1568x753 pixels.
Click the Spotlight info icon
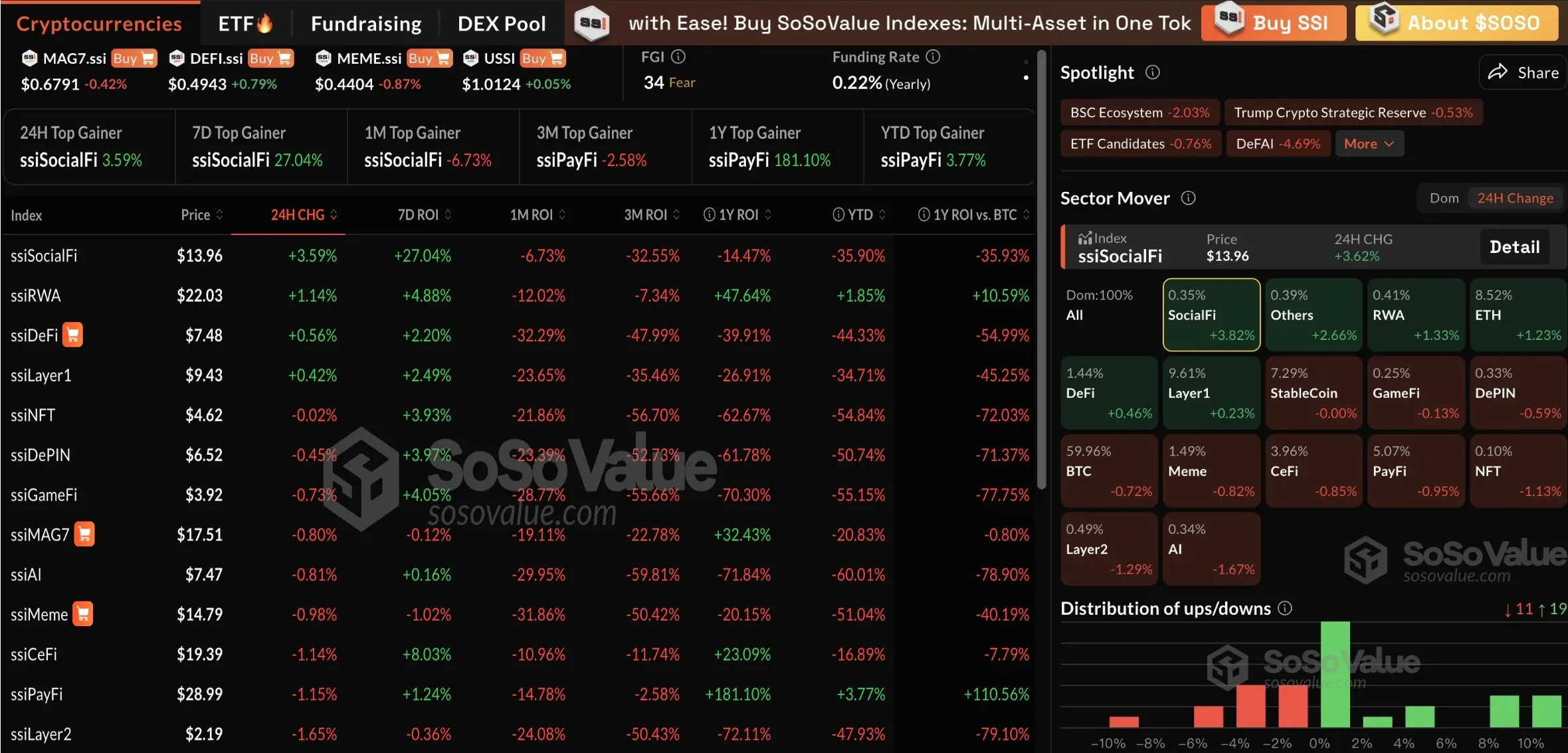point(1153,72)
